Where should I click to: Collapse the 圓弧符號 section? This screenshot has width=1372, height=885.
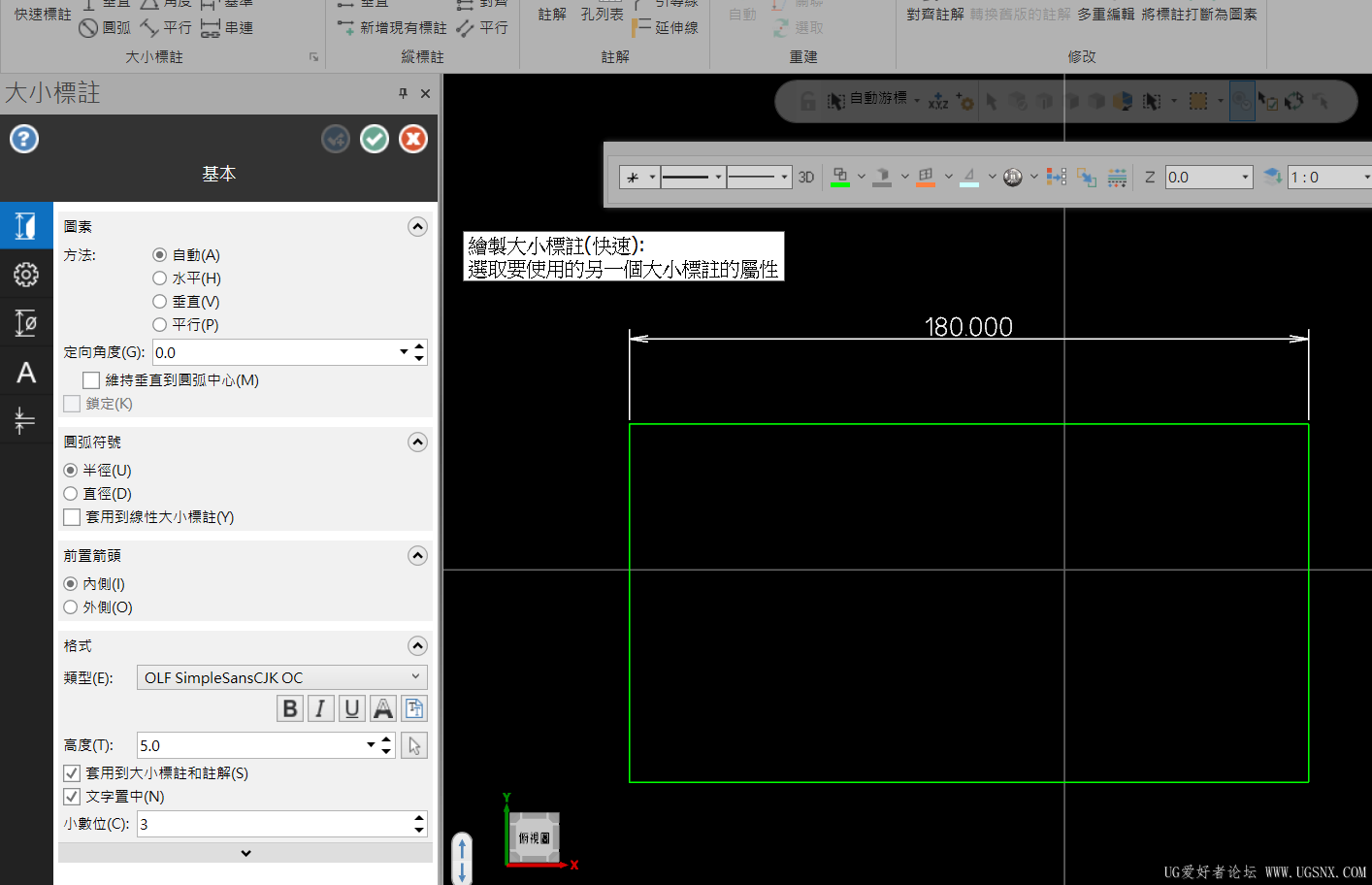coord(417,442)
